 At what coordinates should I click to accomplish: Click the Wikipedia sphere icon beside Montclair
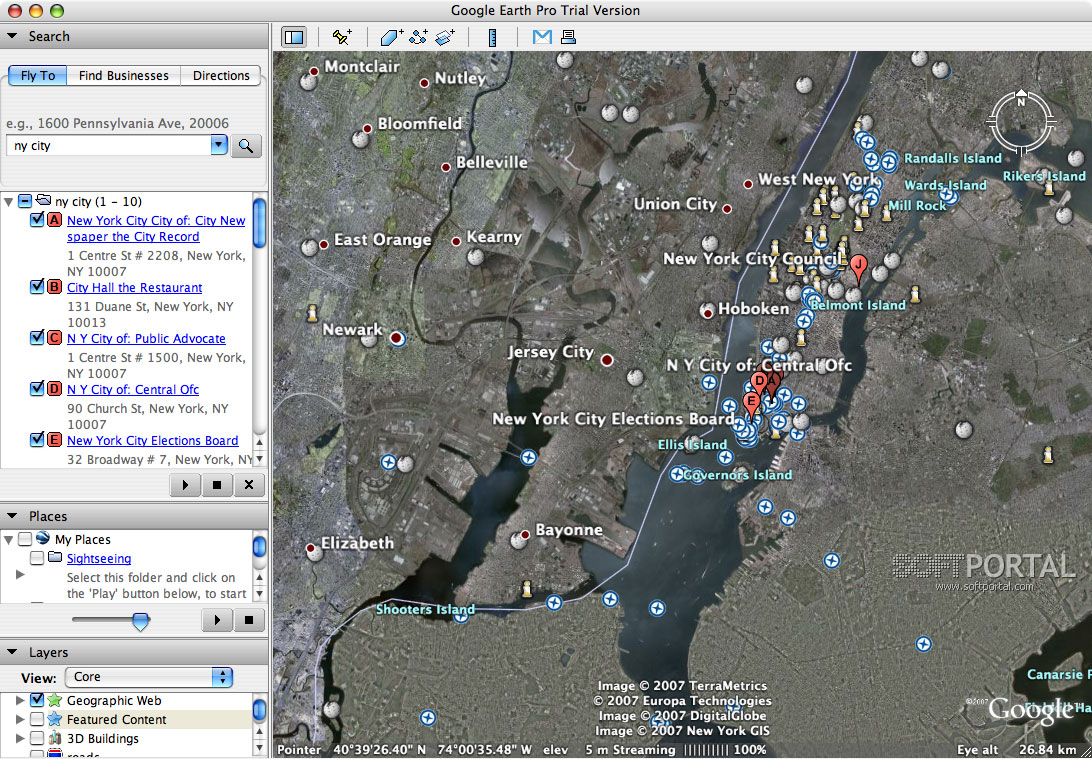(x=308, y=81)
